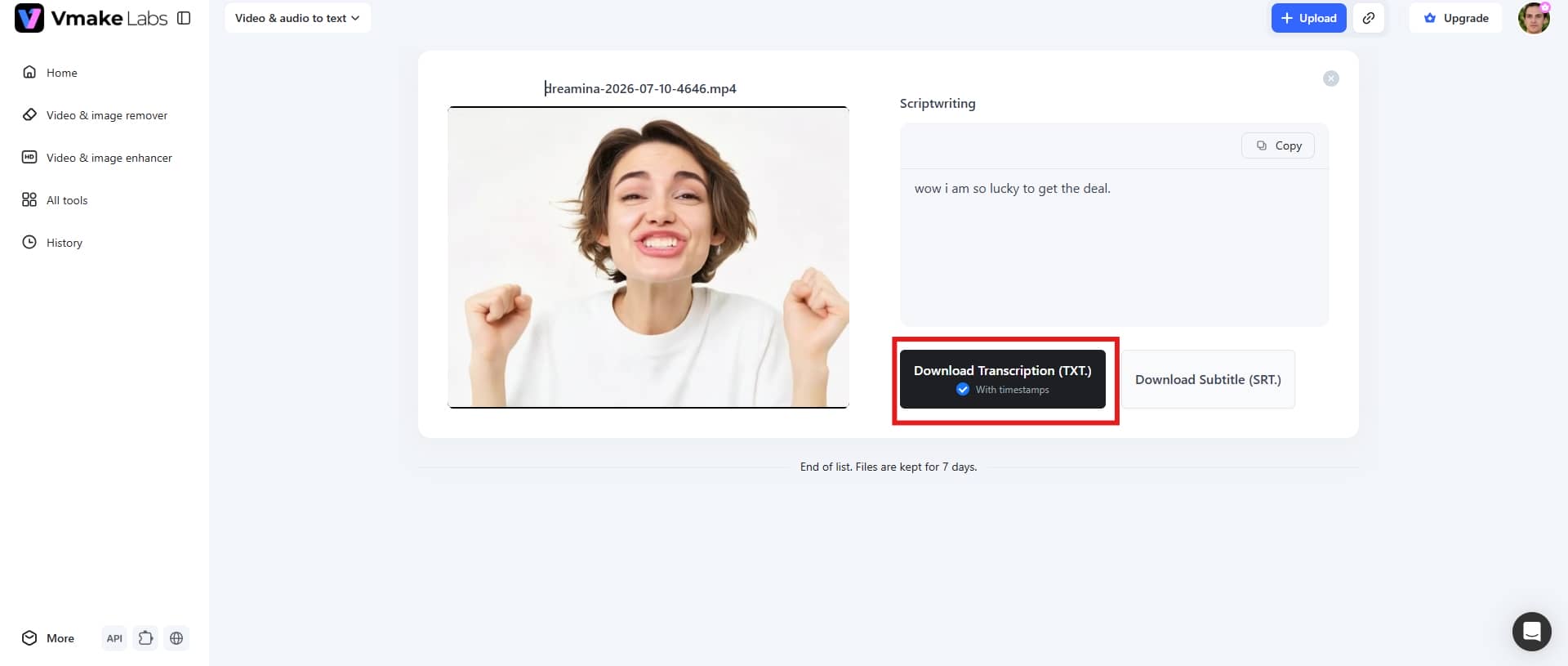
Task: Open Video & image remover
Action: point(95,115)
